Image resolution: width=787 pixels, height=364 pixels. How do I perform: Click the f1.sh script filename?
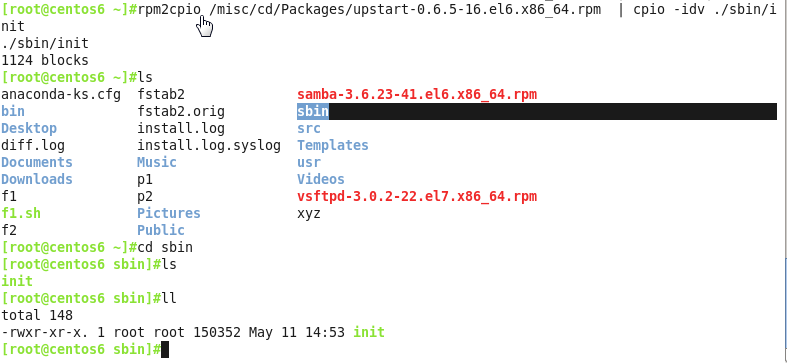point(21,213)
